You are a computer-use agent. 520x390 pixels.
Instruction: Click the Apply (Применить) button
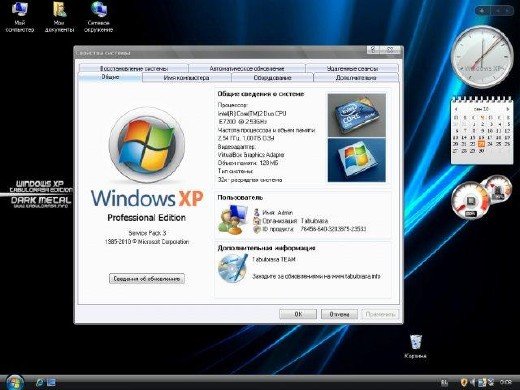click(x=380, y=314)
